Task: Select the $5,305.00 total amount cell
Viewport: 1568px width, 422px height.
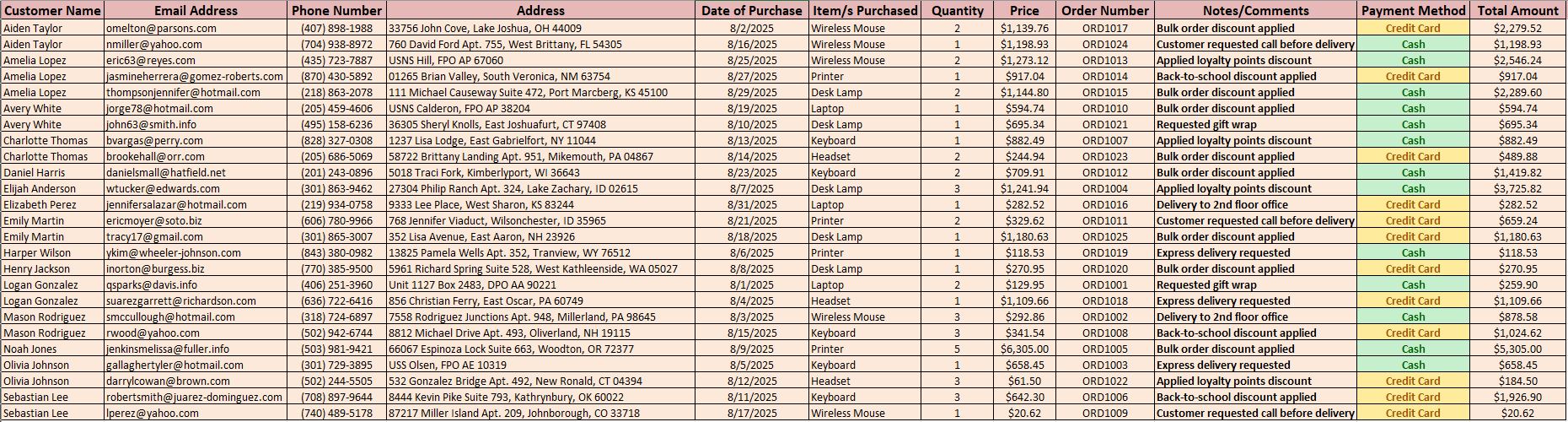Action: coord(1517,349)
